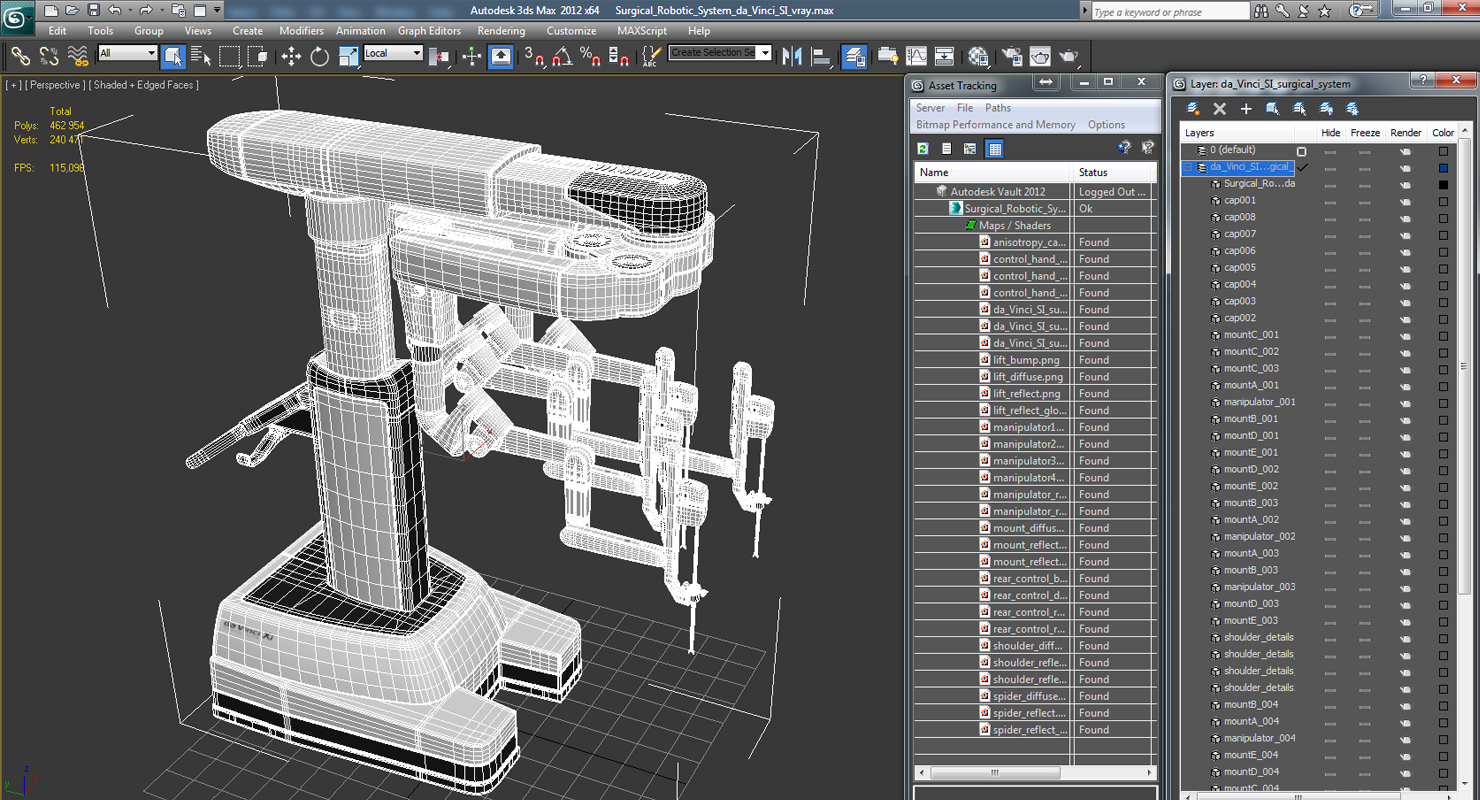Choose the Rectangular Selection Region tool
The height and width of the screenshot is (800, 1480).
pos(230,56)
